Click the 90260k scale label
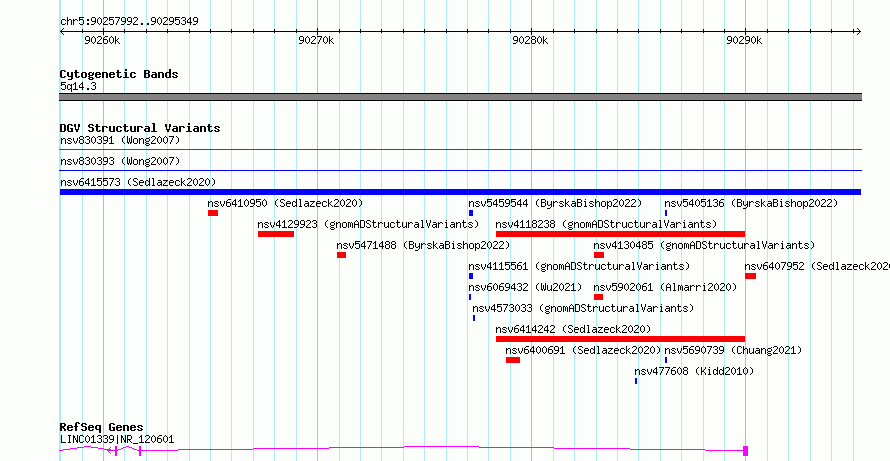This screenshot has height=461, width=890. (x=102, y=40)
